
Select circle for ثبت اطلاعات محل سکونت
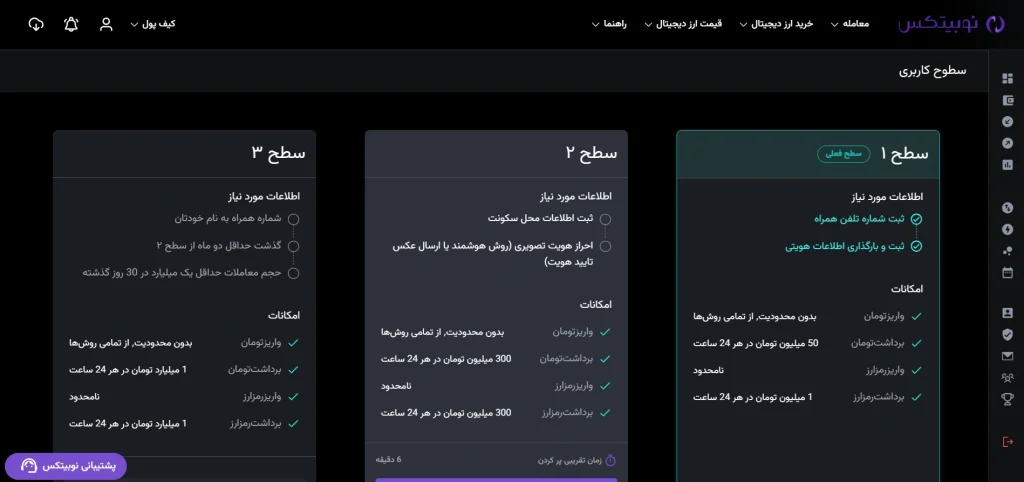click(x=605, y=219)
